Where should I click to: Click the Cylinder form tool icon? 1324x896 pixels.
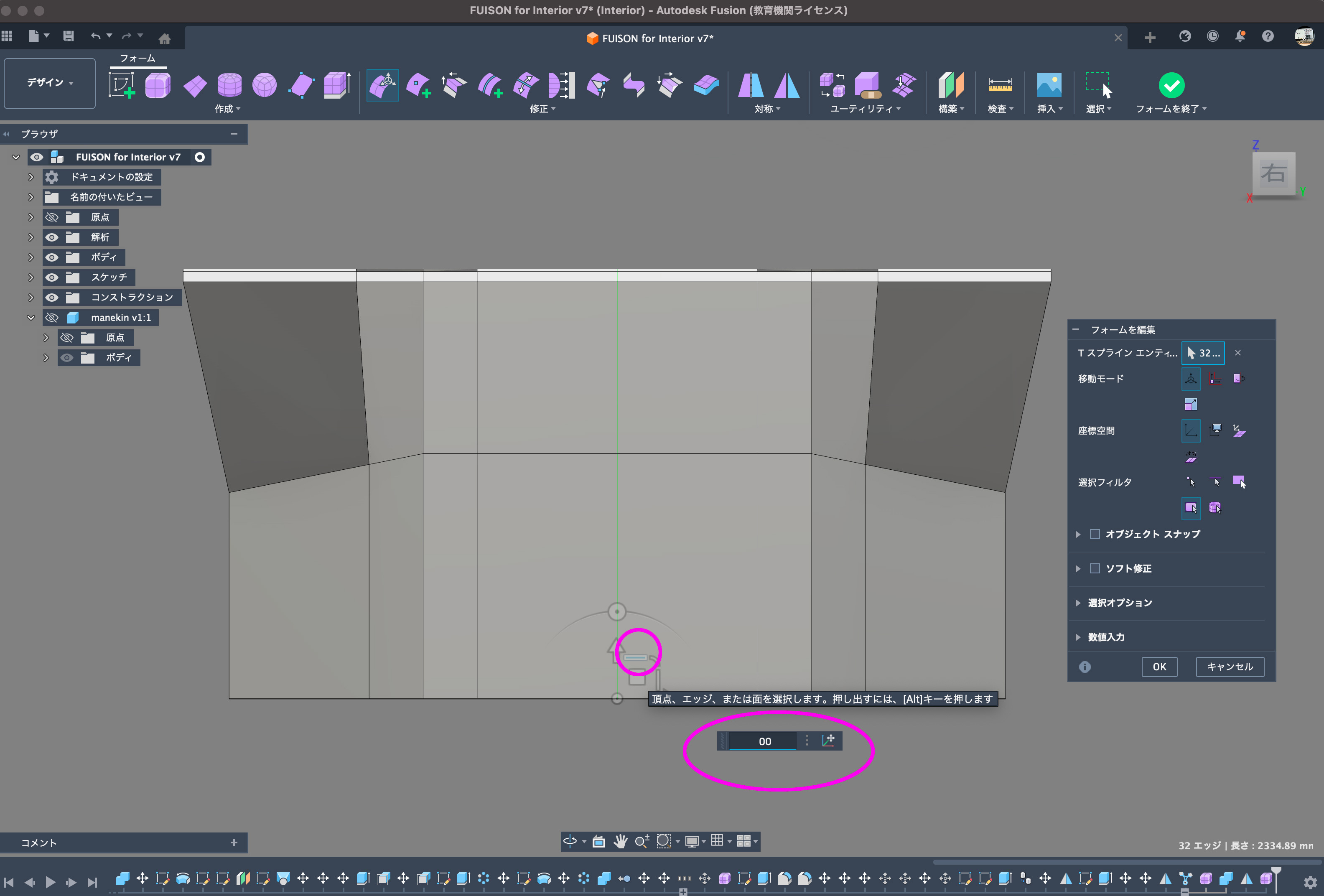point(229,85)
